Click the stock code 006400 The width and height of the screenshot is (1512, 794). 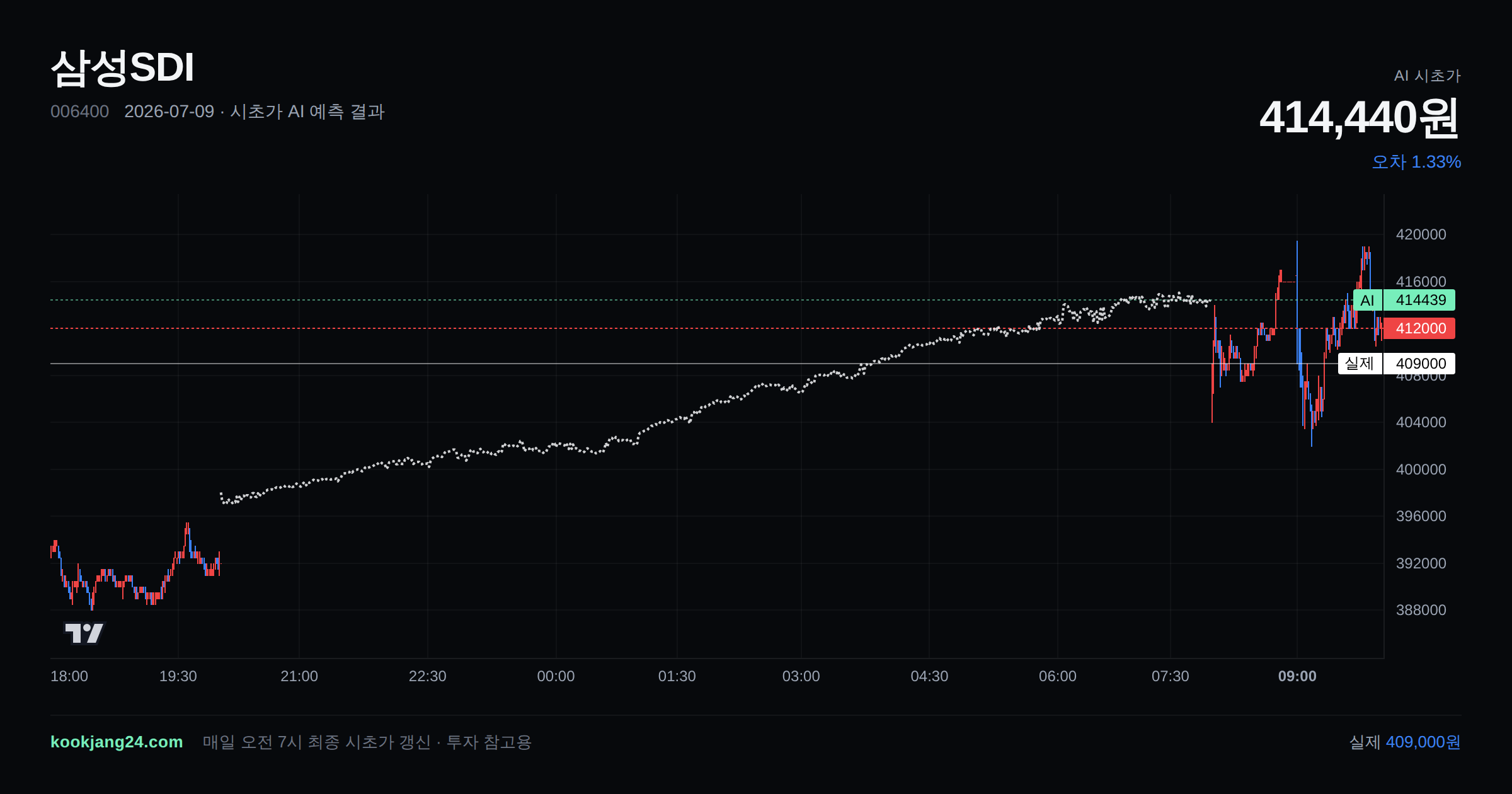(79, 112)
